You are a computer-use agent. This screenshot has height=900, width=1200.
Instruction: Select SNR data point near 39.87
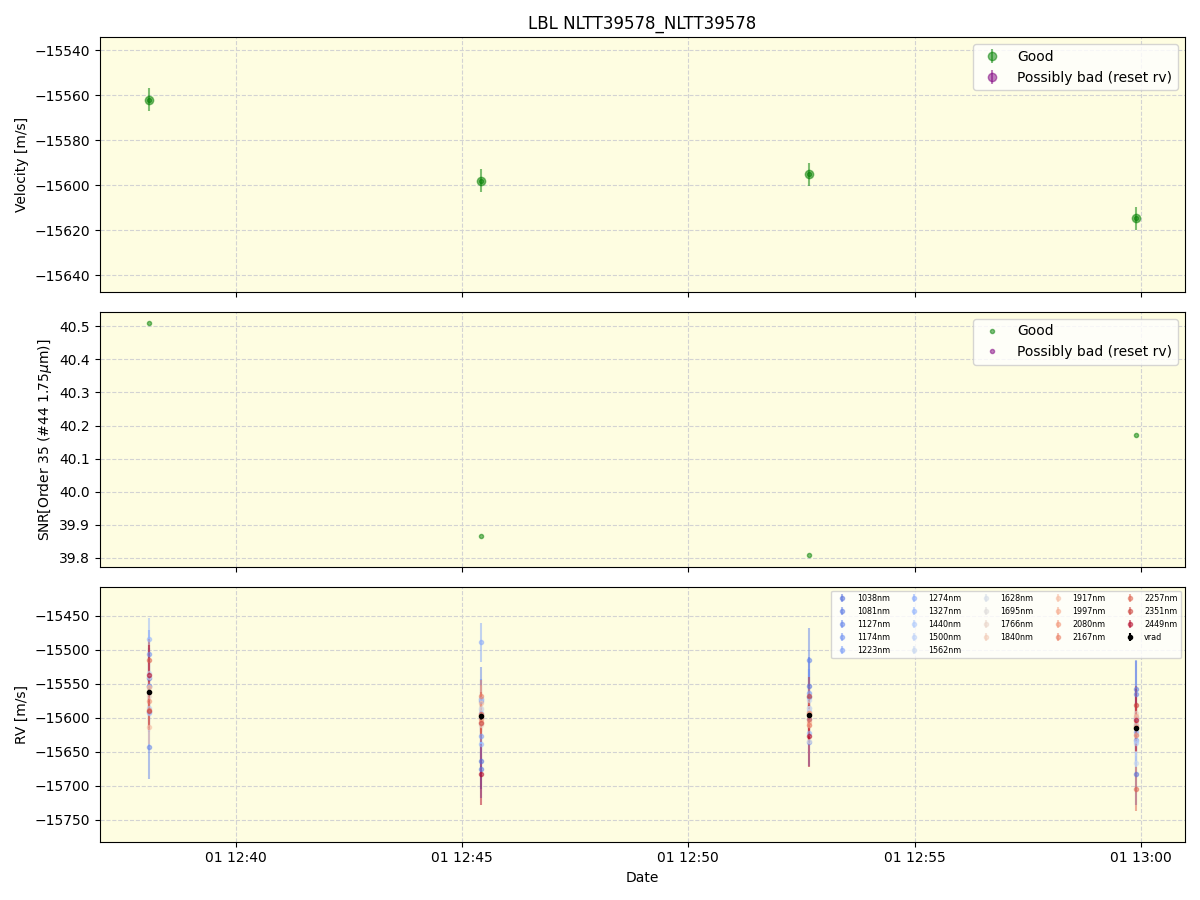[481, 536]
